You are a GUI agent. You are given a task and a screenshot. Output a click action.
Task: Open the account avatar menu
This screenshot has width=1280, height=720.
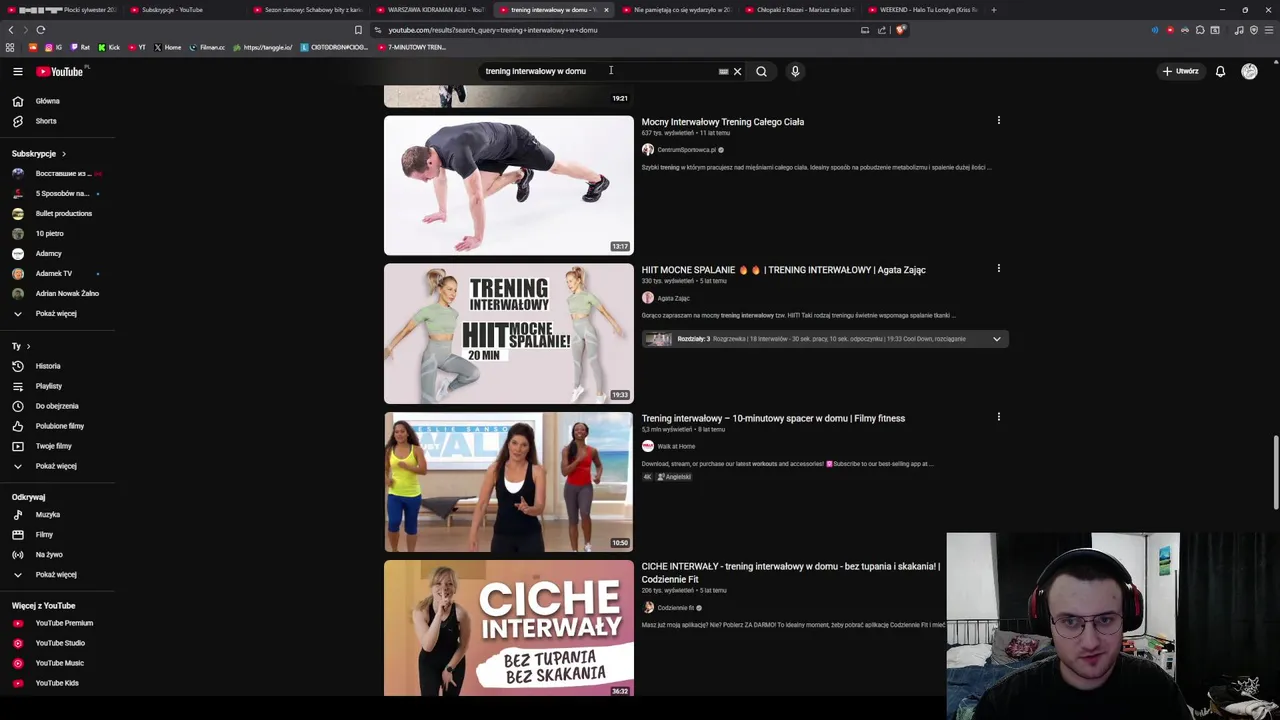pos(1249,71)
